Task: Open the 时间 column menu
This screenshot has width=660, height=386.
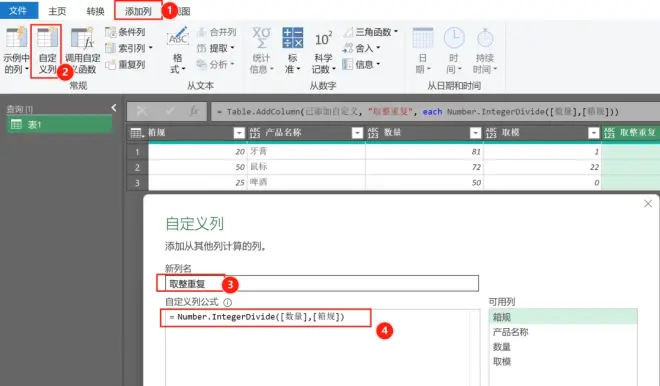Action: tap(454, 50)
